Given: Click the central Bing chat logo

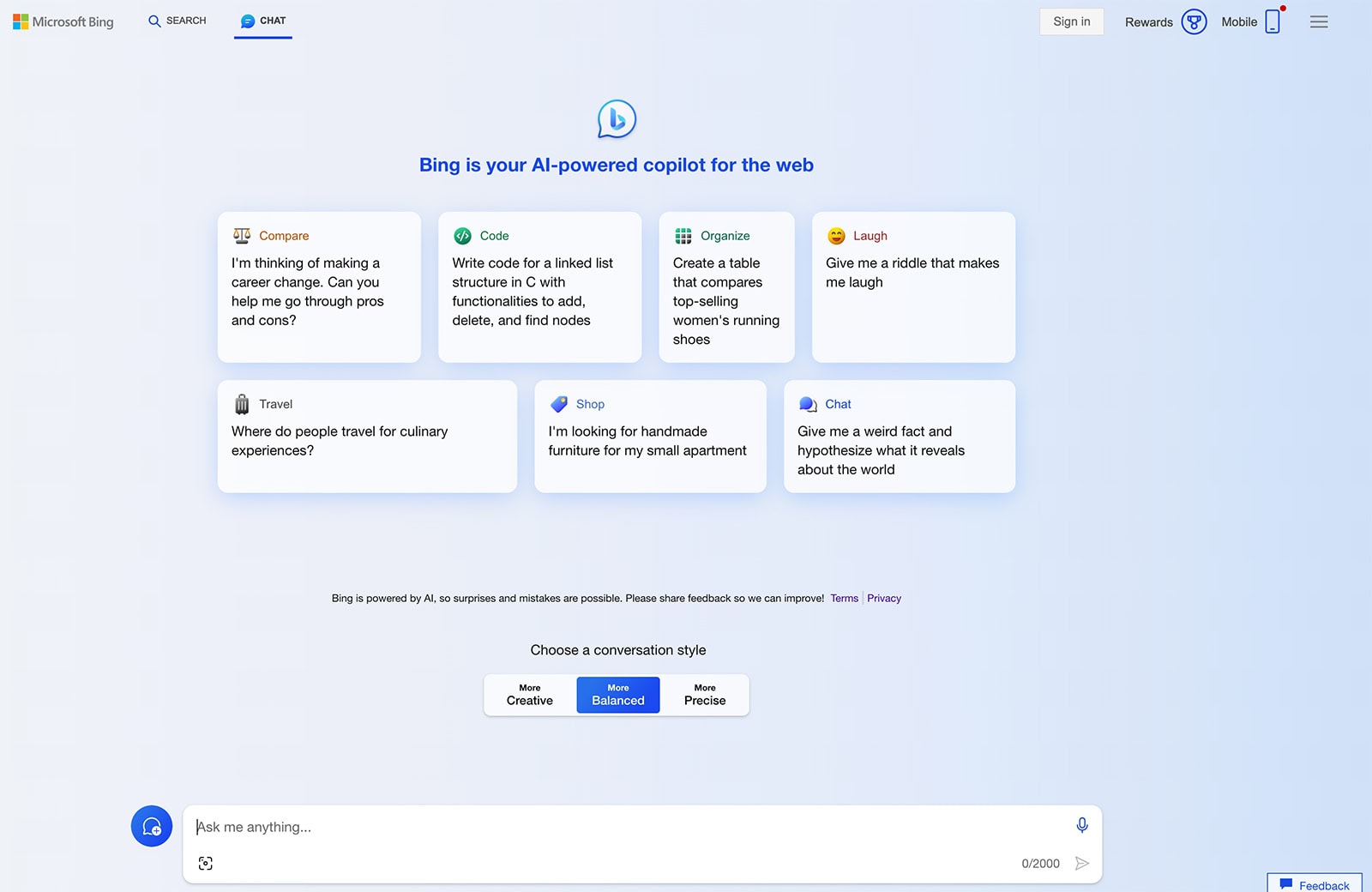Looking at the screenshot, I should (617, 119).
